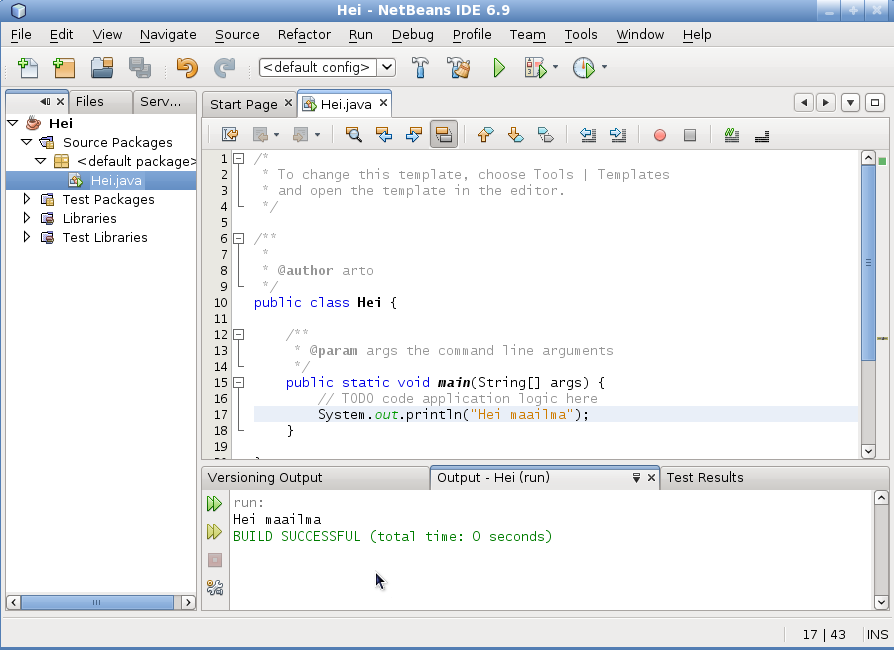Image resolution: width=894 pixels, height=650 pixels.
Task: Click the Projects panel horizontal scrollbar thumb
Action: coord(97,602)
